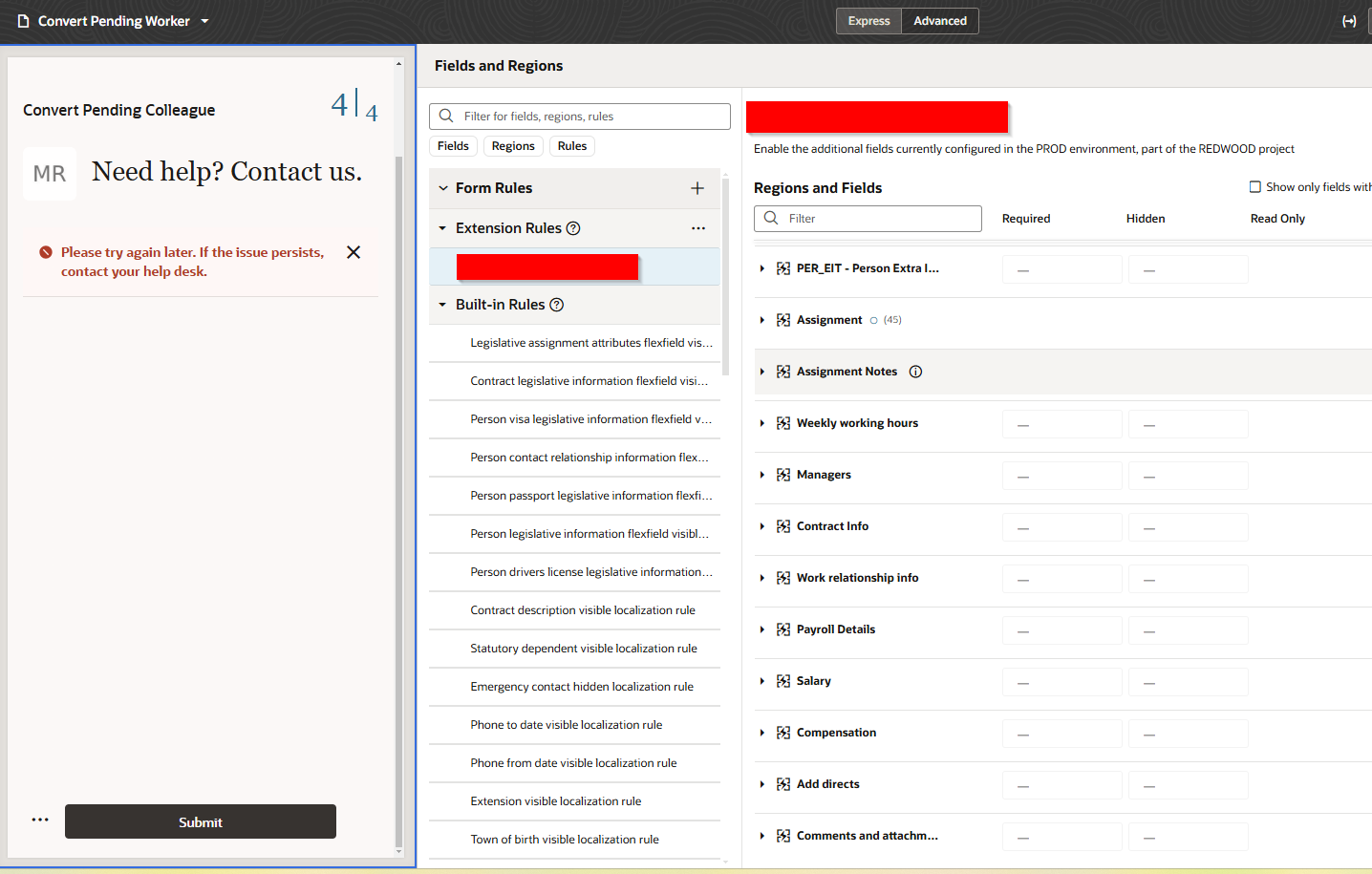This screenshot has height=874, width=1372.
Task: Click the help icon beside Built-in Rules
Action: pos(557,305)
